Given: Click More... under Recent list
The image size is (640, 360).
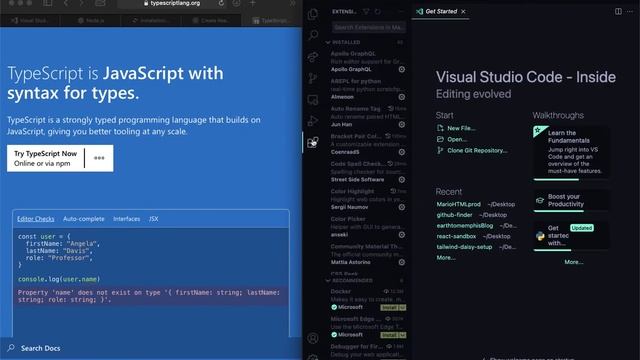Looking at the screenshot, I should pyautogui.click(x=446, y=258).
